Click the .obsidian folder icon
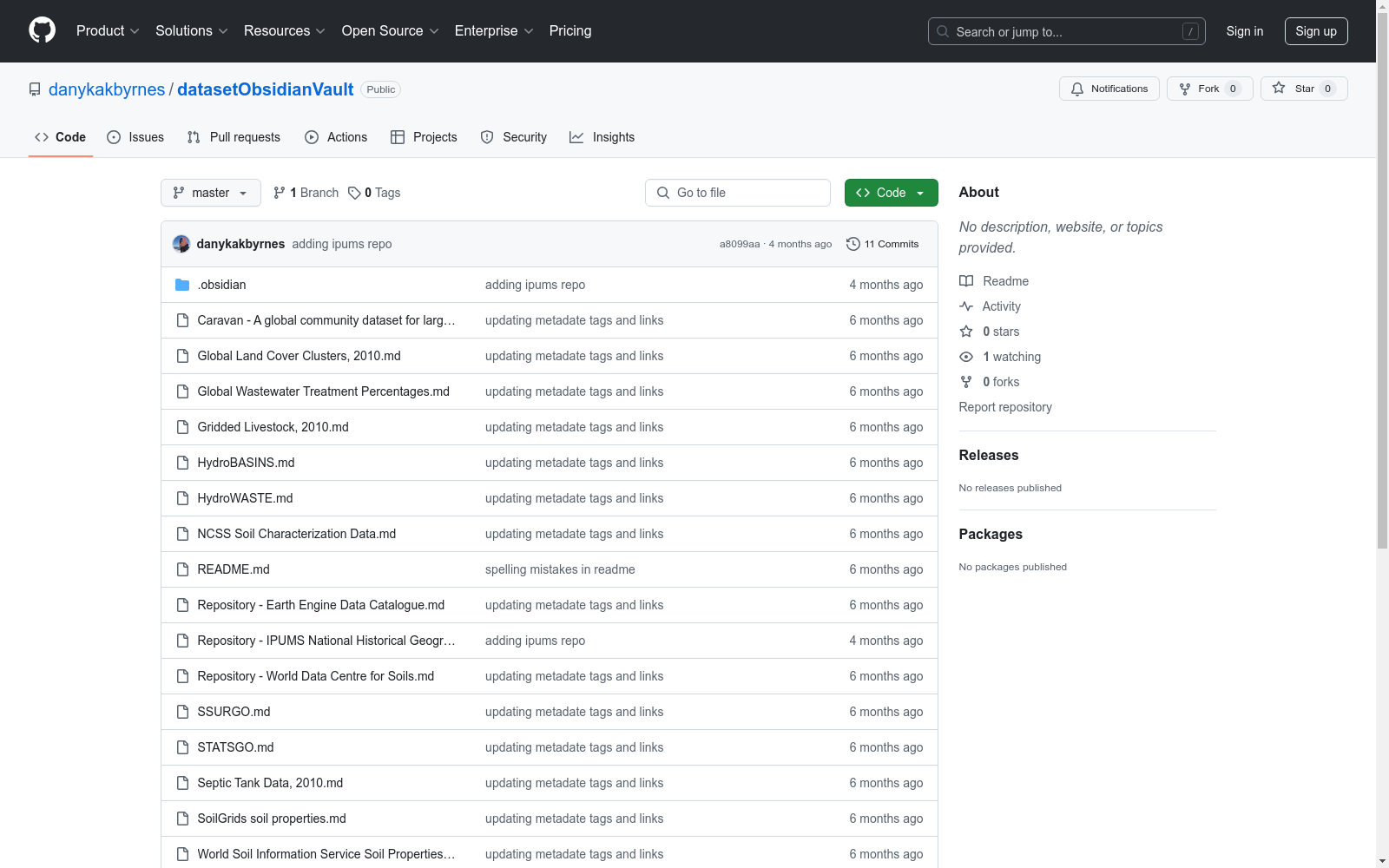The height and width of the screenshot is (868, 1389). click(182, 285)
